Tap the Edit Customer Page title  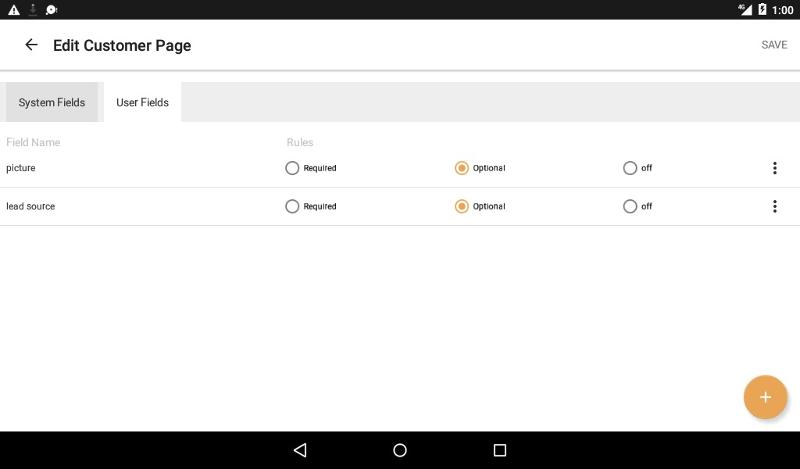coord(122,45)
